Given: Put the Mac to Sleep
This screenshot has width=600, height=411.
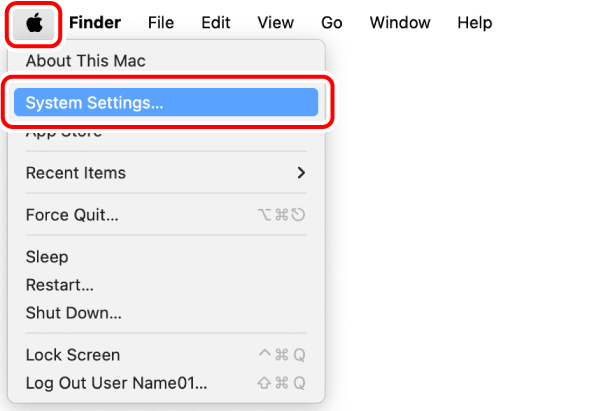Looking at the screenshot, I should [x=47, y=257].
